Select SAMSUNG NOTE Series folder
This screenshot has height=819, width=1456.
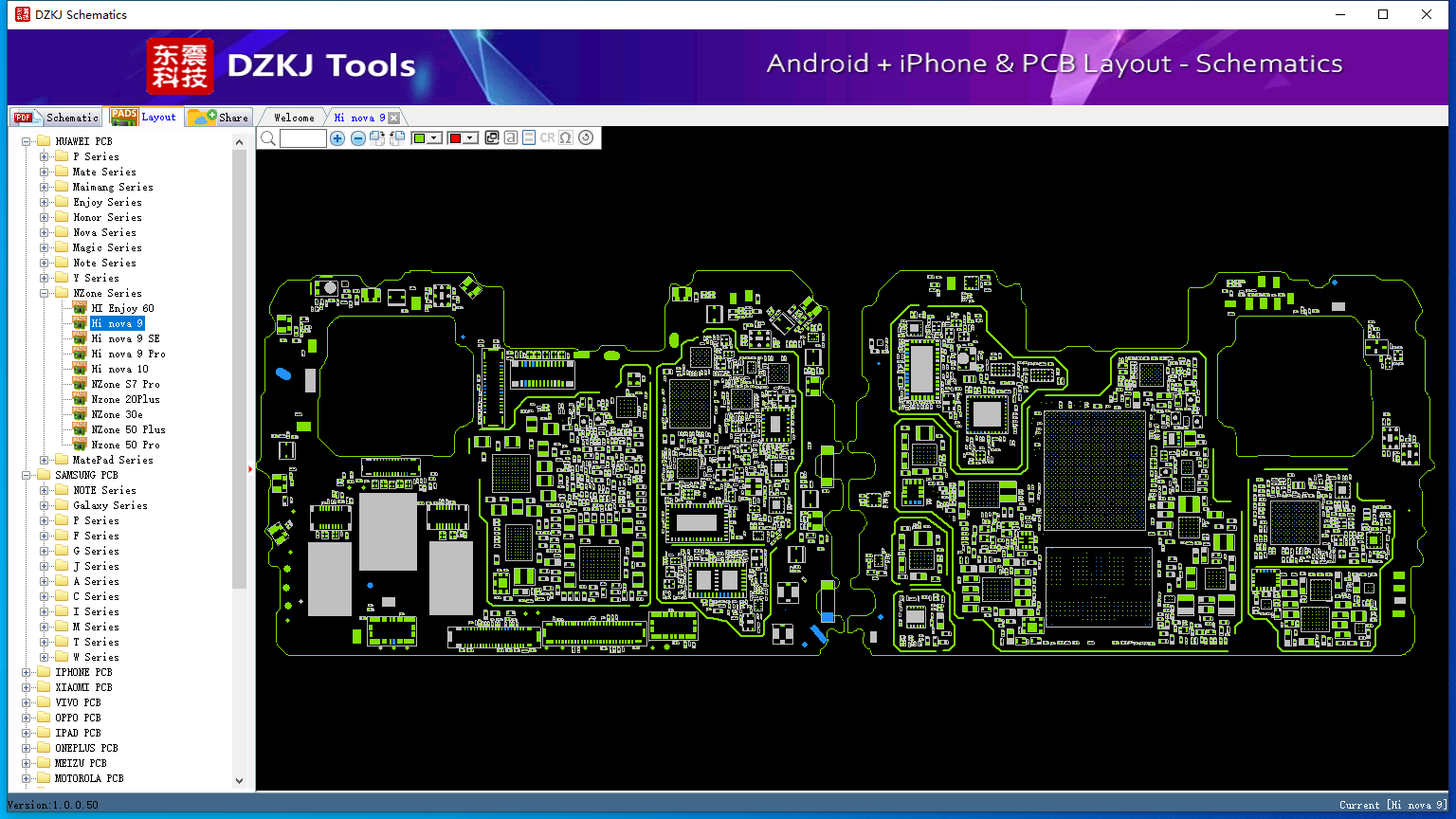(104, 490)
